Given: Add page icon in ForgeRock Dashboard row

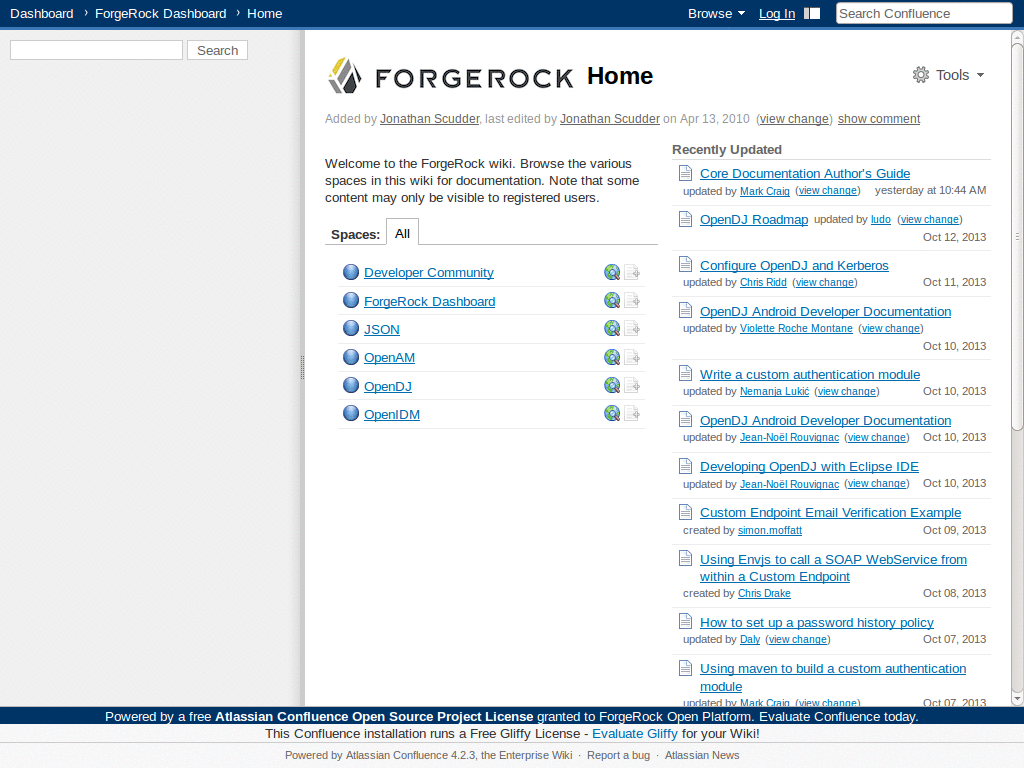Looking at the screenshot, I should point(632,300).
